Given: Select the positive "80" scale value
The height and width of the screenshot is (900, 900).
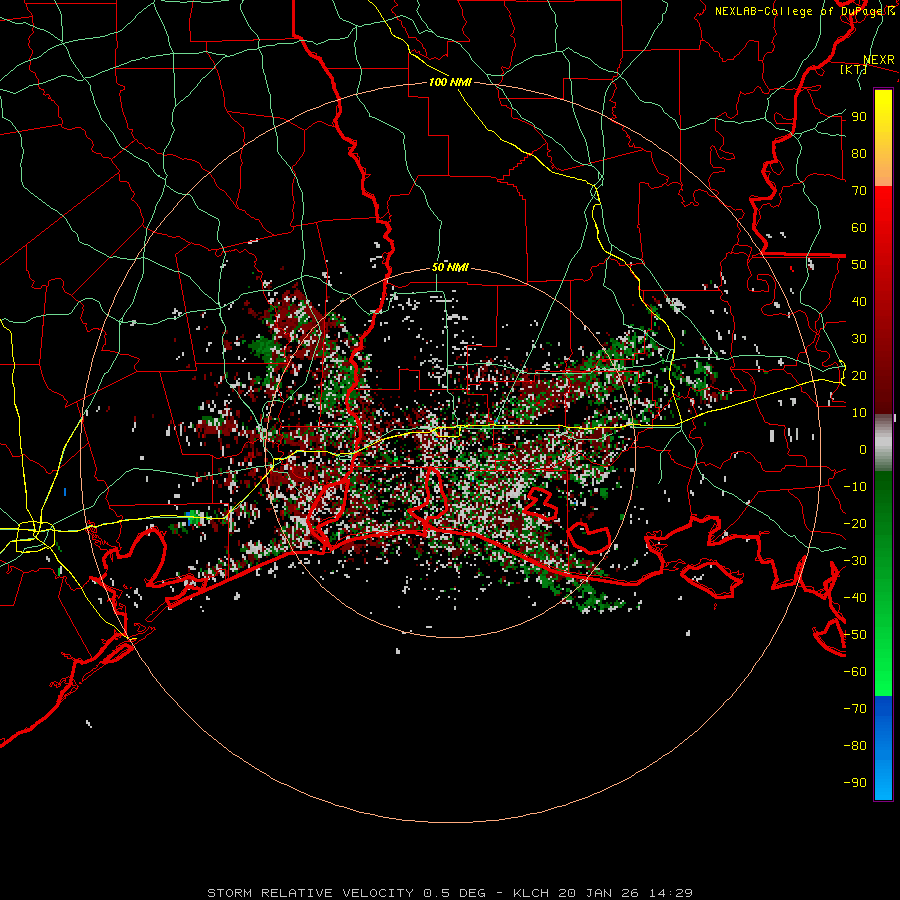Looking at the screenshot, I should tap(859, 154).
